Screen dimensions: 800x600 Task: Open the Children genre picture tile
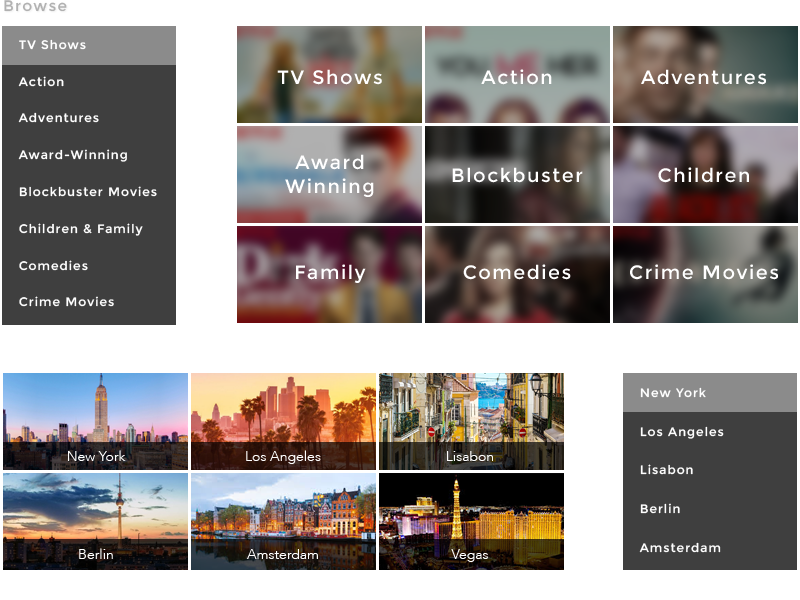(x=704, y=174)
